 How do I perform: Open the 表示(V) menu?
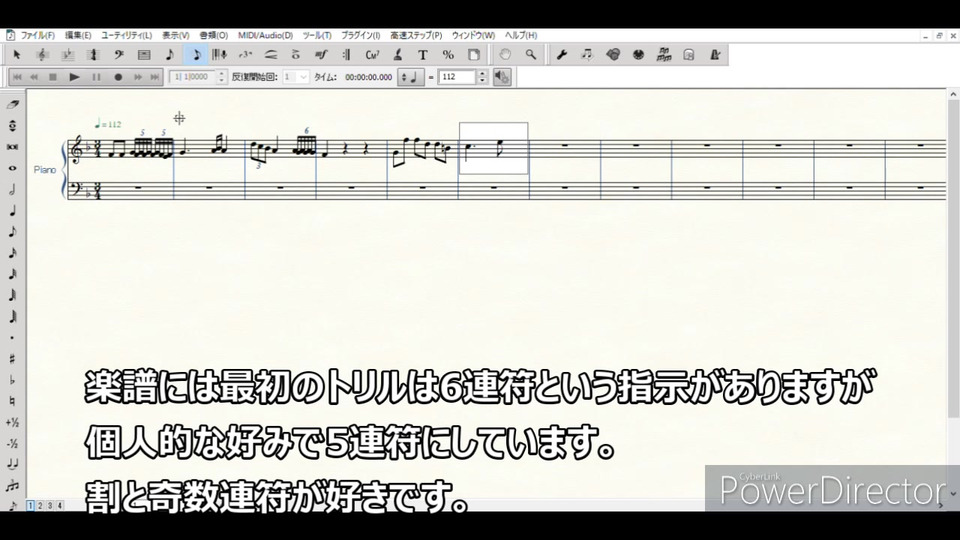(176, 36)
